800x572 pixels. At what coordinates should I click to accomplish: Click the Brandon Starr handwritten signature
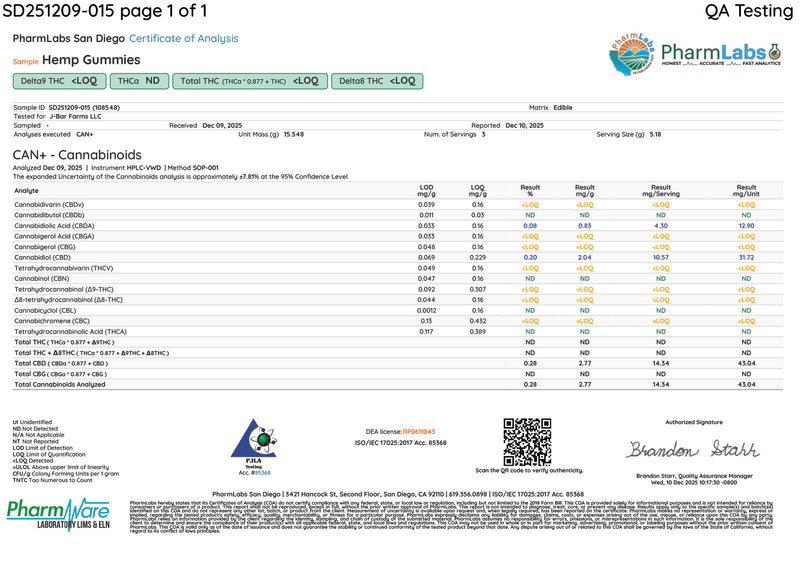click(694, 449)
